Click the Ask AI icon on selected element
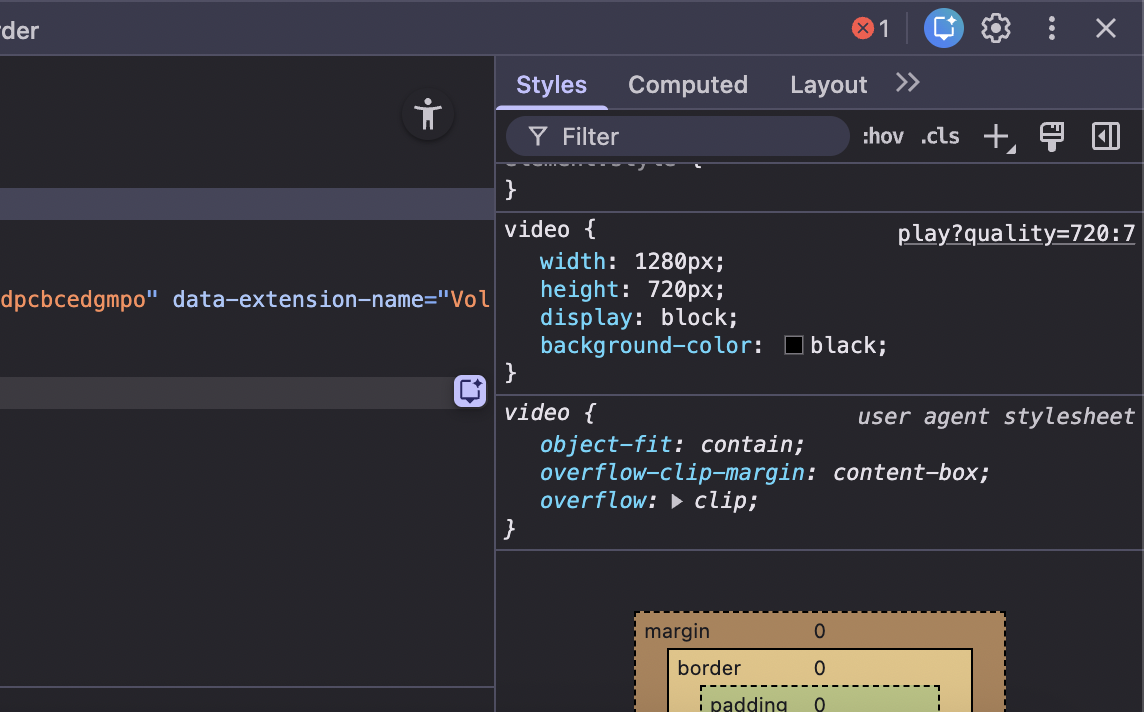Screen dimensions: 1144x712 coord(470,391)
